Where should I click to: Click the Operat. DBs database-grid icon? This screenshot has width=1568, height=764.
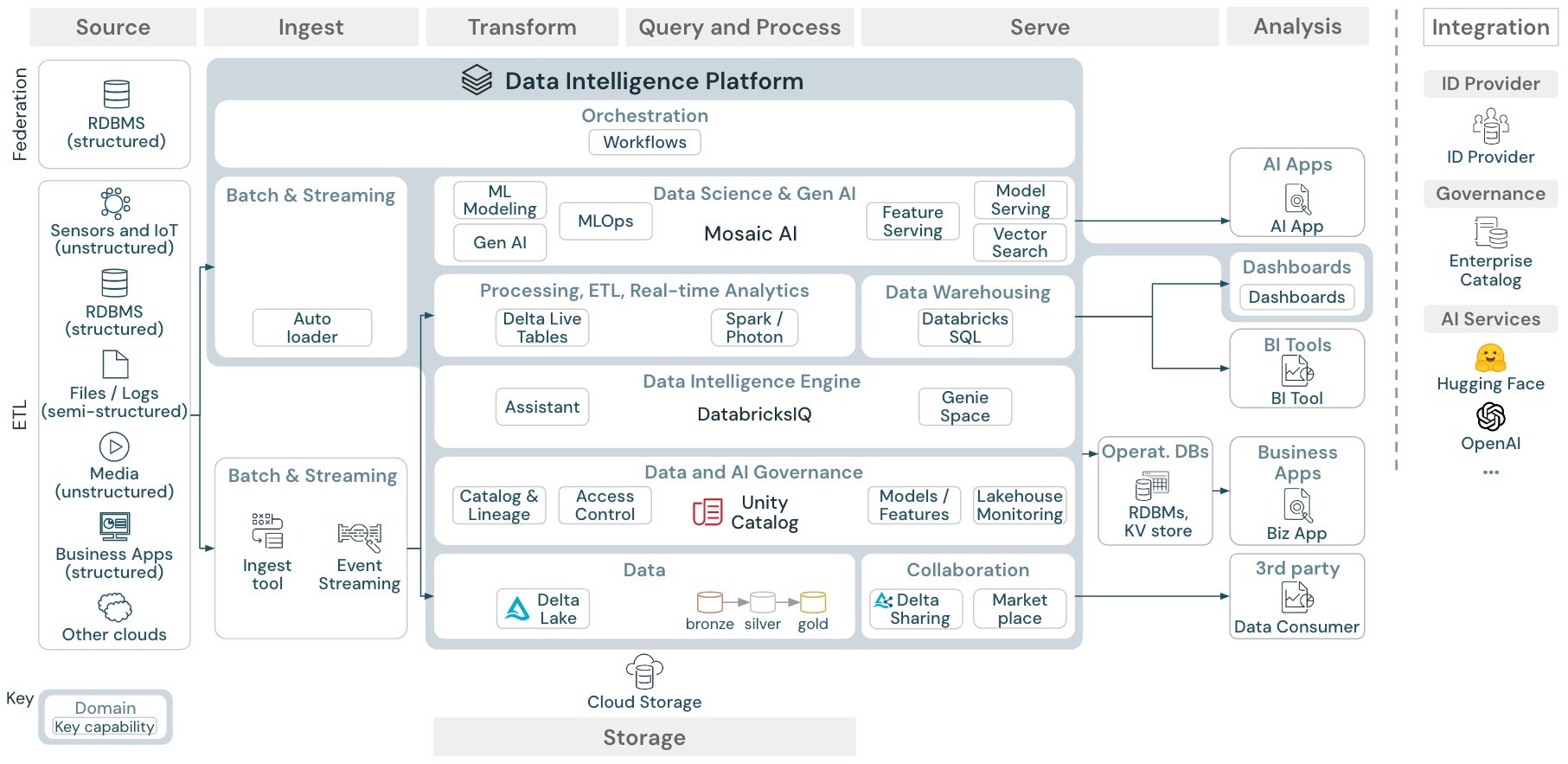(1152, 486)
